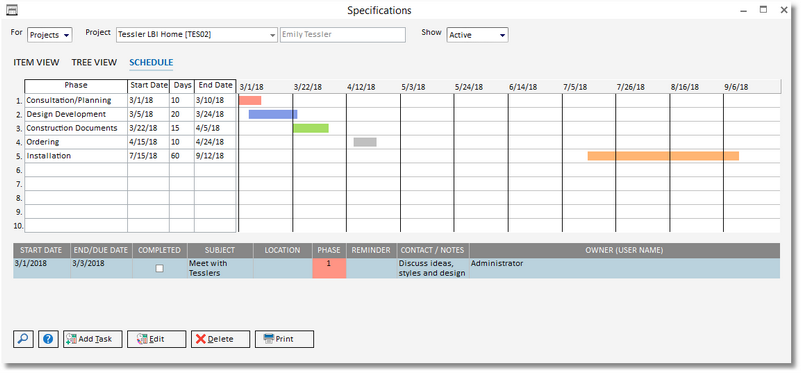Click the CONTACT / NOTES column header
The height and width of the screenshot is (373, 801).
(433, 250)
